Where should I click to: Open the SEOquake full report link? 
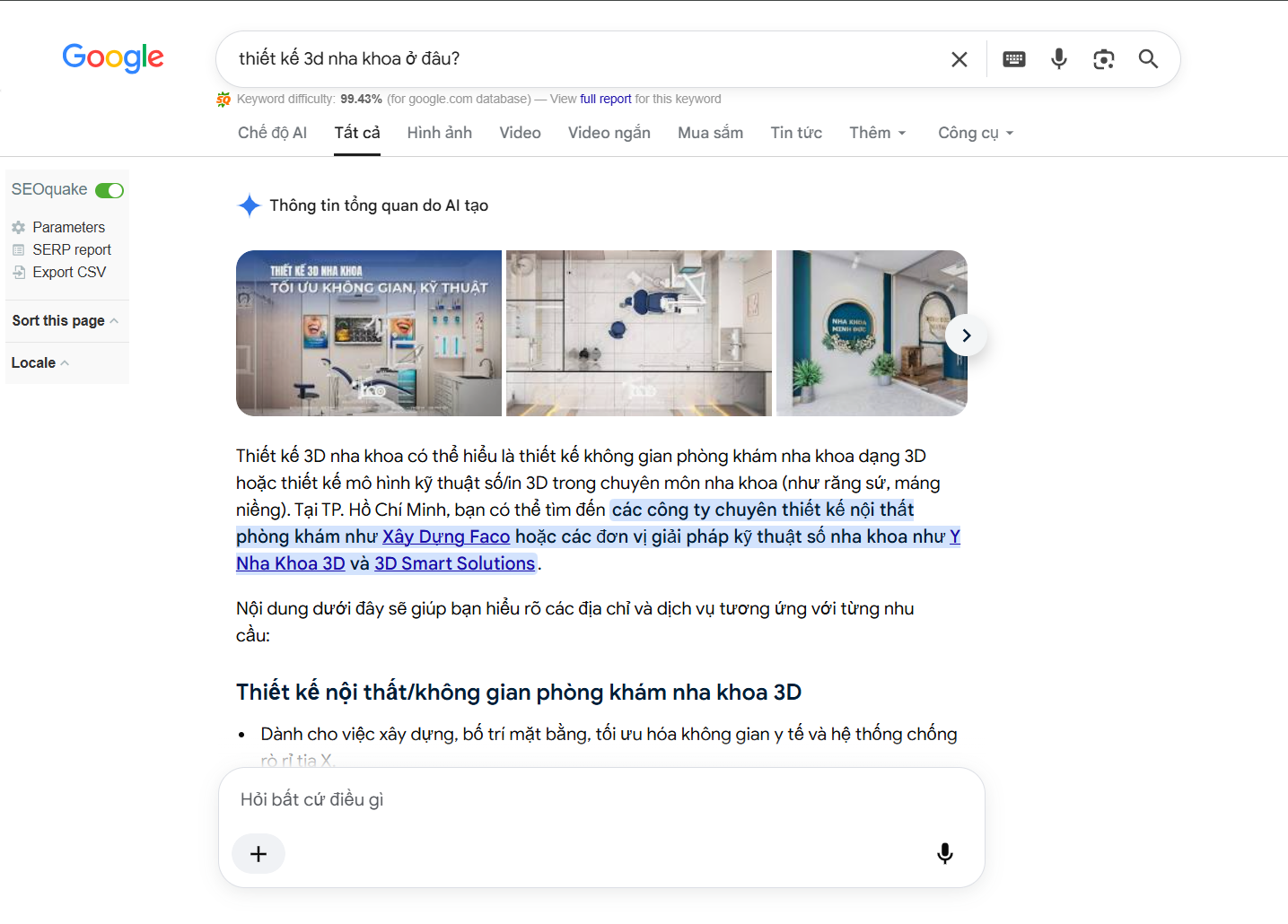606,99
